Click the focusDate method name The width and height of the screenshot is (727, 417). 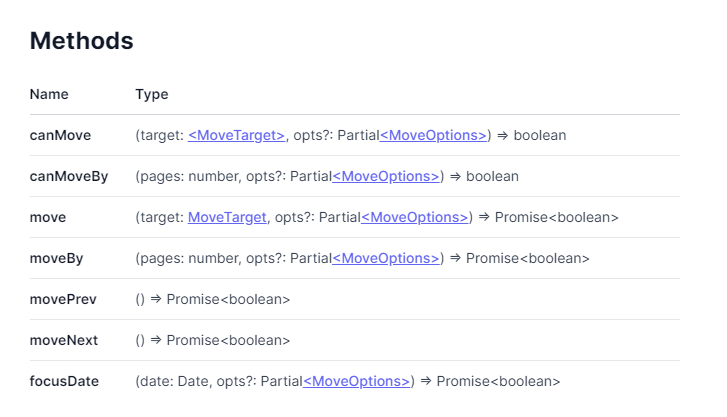[x=64, y=381]
